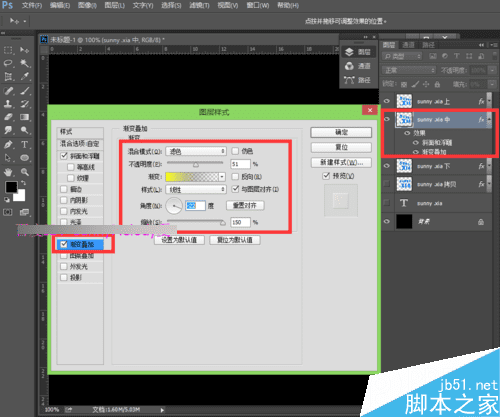Screen dimensions: 500x417
Task: Select the Brush tool
Action: [x=24, y=90]
